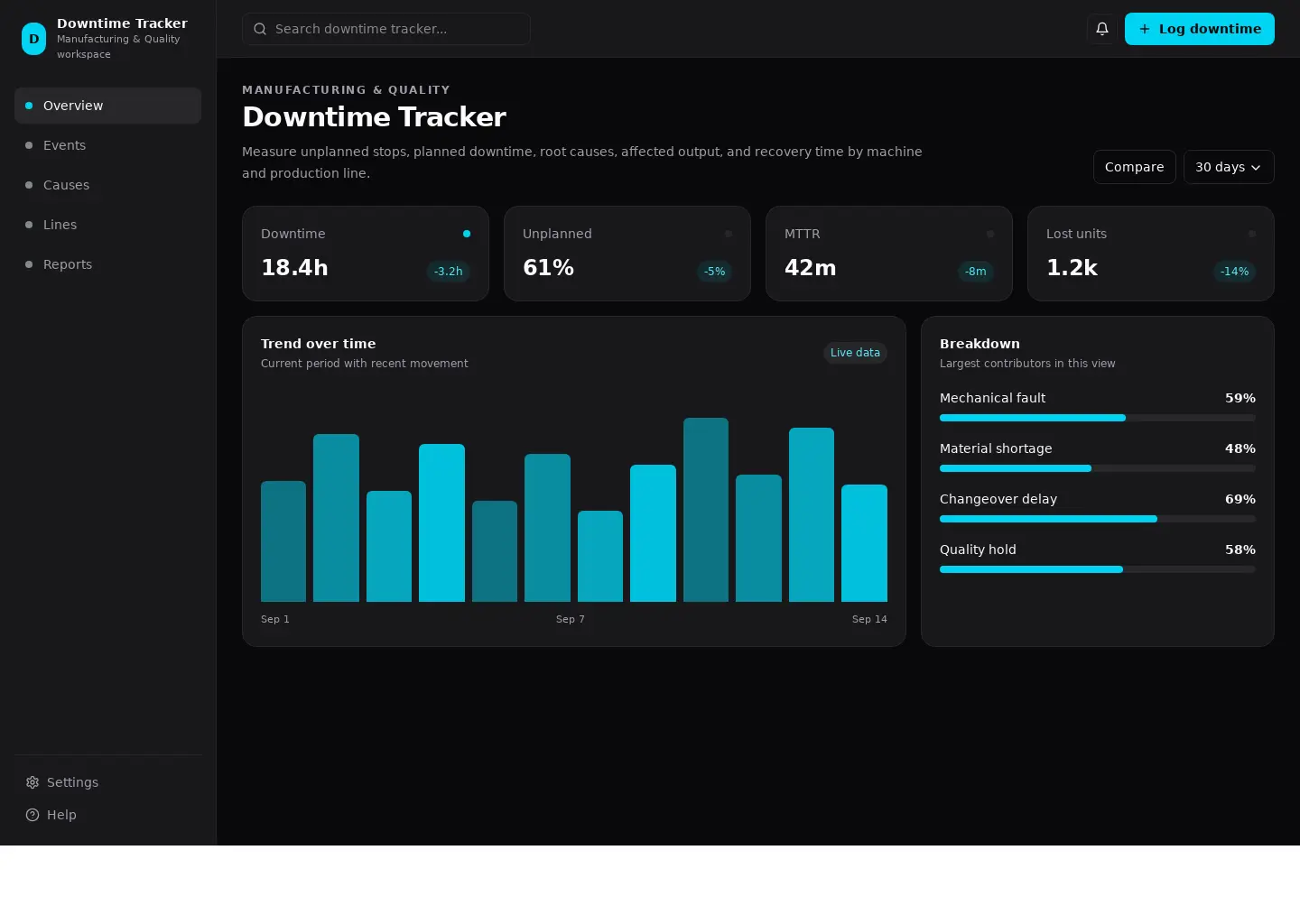Click the 61% unplanned value
The width and height of the screenshot is (1300, 924).
pyautogui.click(x=548, y=268)
